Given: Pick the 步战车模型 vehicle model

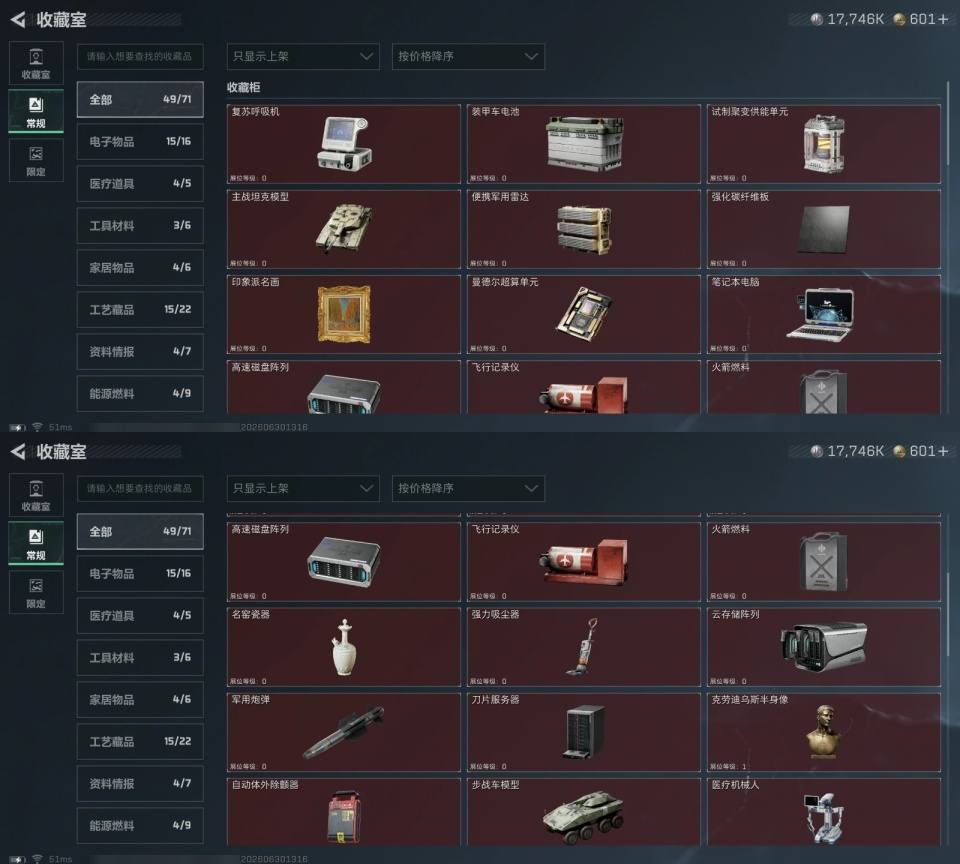Looking at the screenshot, I should tap(583, 812).
